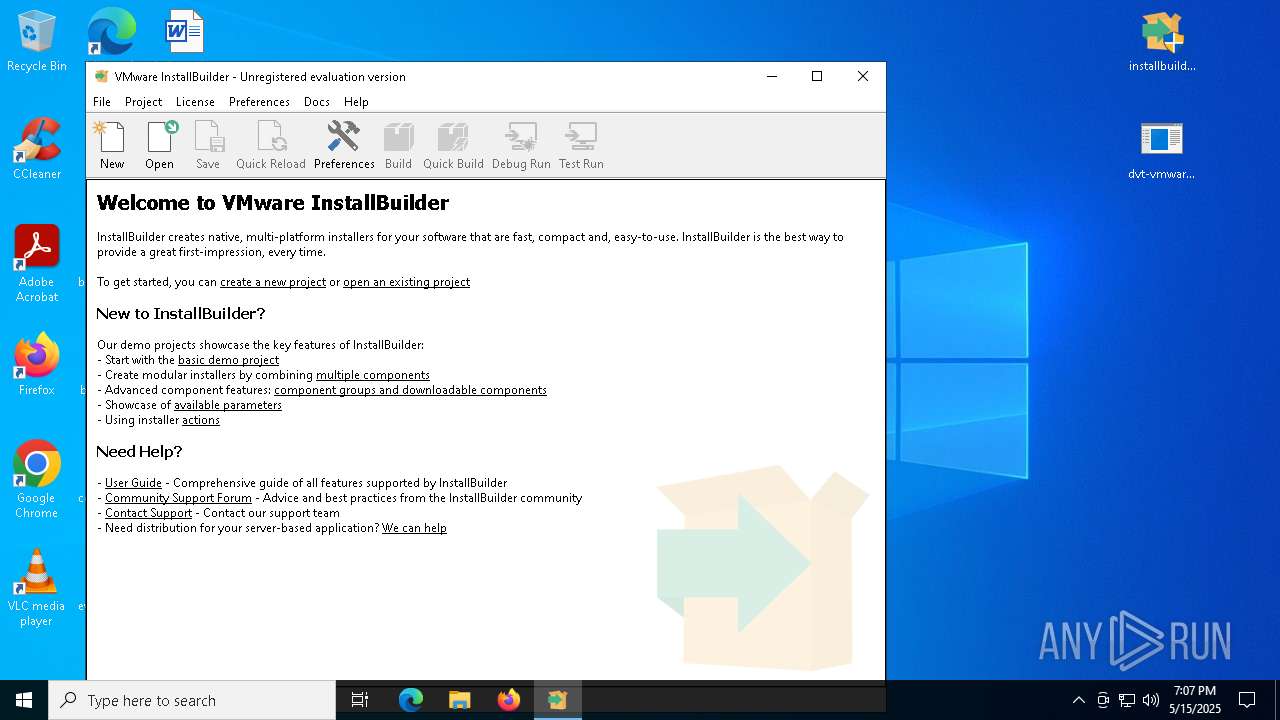Image resolution: width=1280 pixels, height=720 pixels.
Task: Open the volume control tray icon
Action: click(x=1151, y=700)
